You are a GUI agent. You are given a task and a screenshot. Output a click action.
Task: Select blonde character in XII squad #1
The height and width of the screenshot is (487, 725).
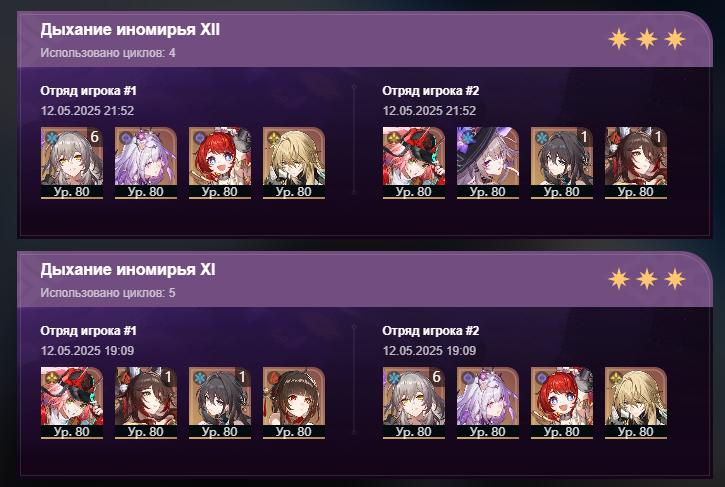(294, 163)
